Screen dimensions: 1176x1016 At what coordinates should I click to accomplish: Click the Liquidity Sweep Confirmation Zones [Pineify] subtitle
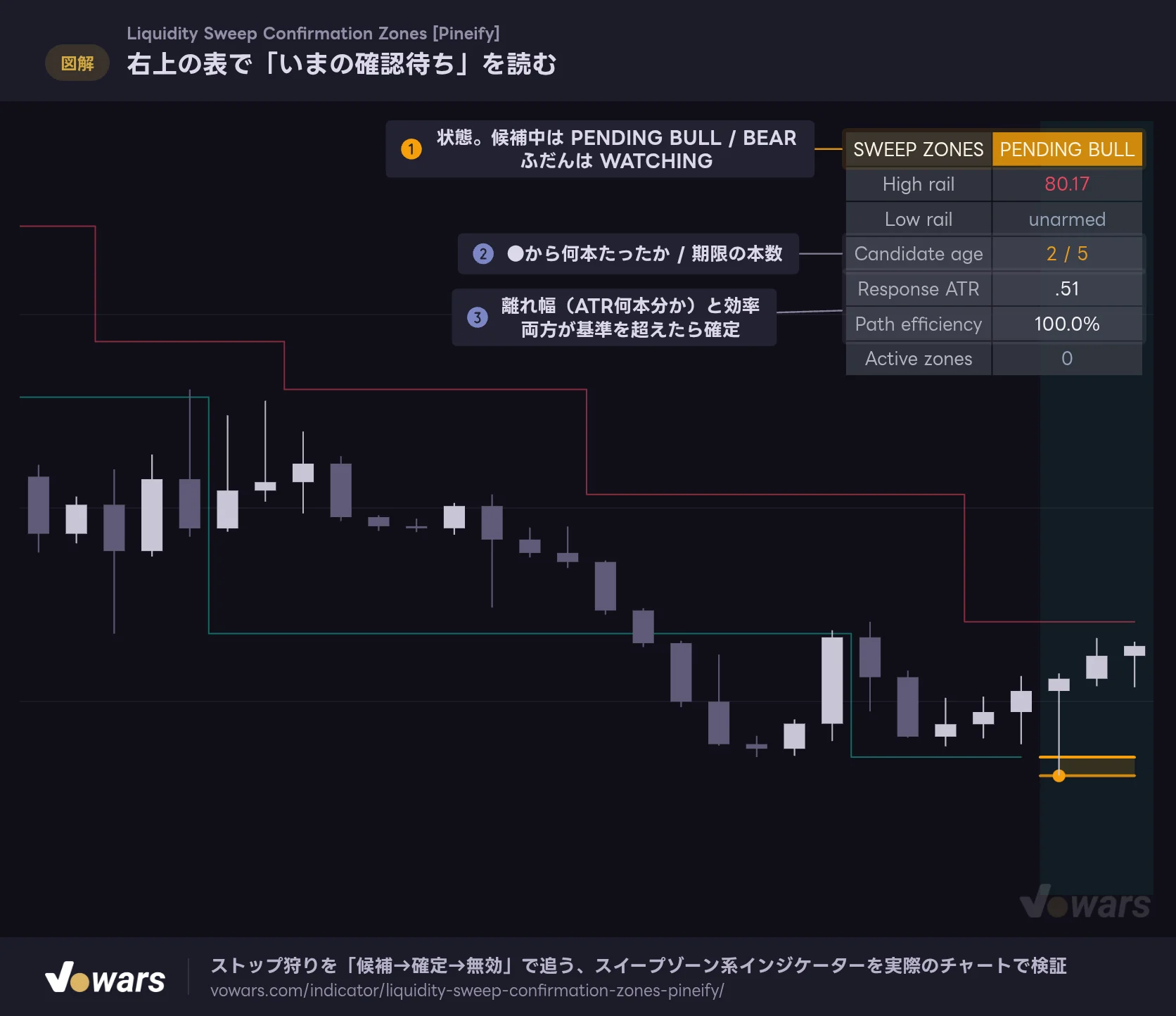coord(313,33)
